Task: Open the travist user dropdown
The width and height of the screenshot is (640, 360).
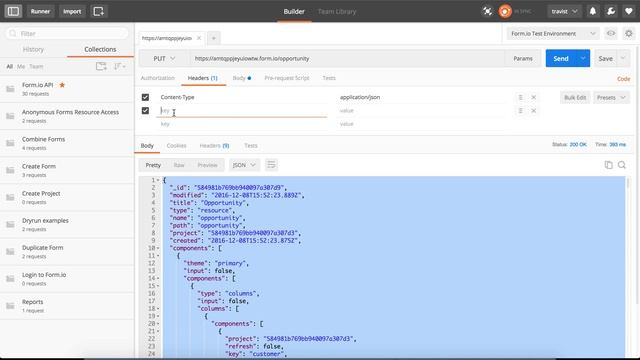Action: 564,11
